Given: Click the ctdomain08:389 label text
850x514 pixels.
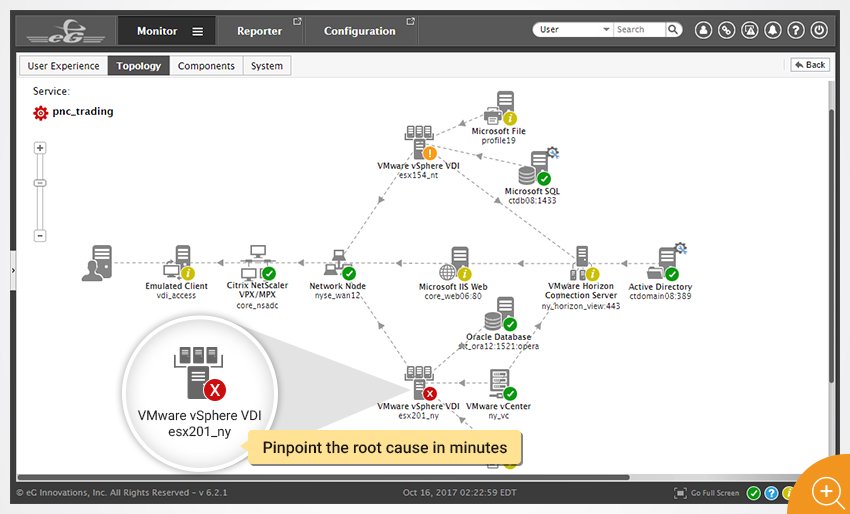Looking at the screenshot, I should pos(660,296).
